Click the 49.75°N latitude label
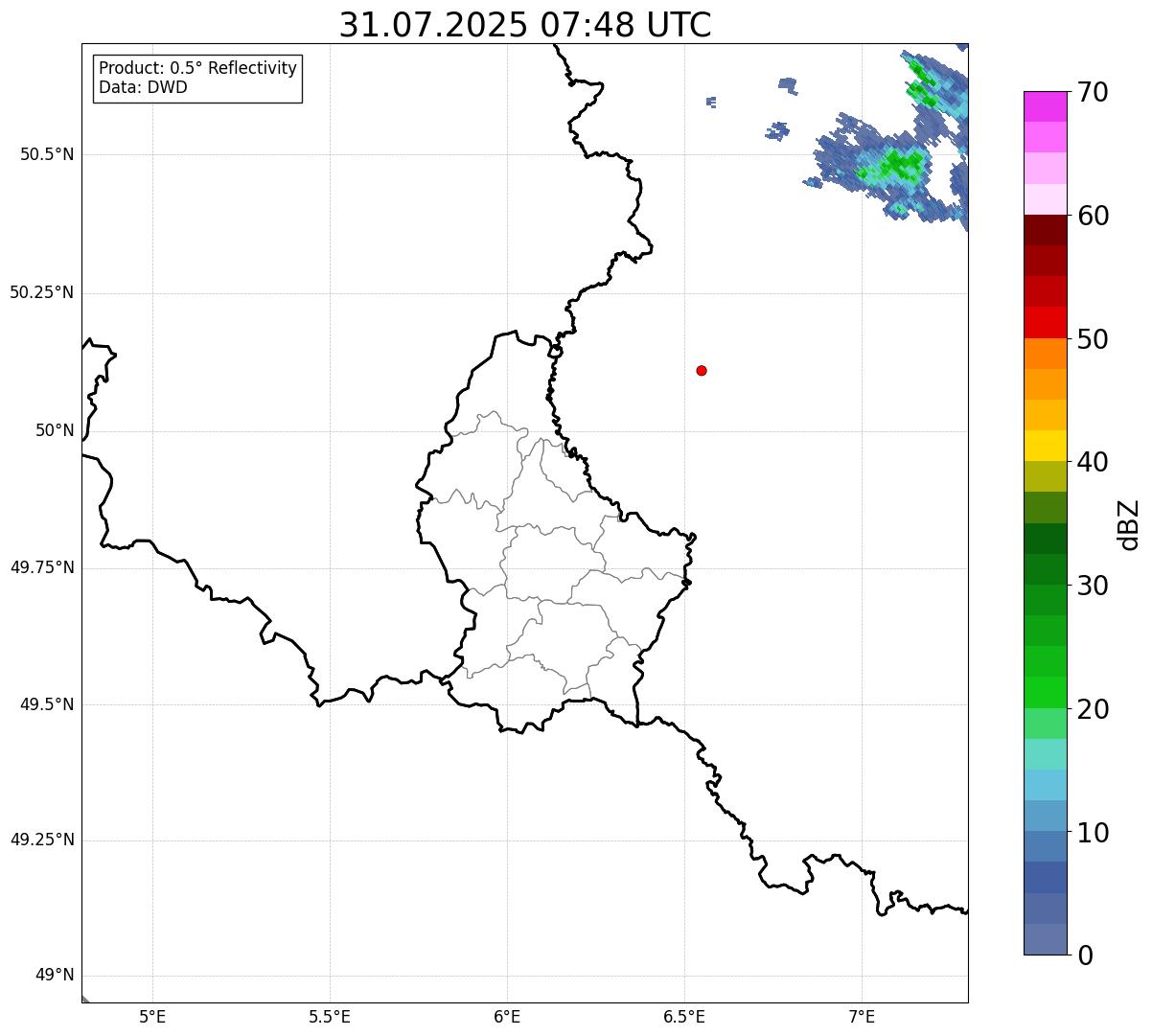The height and width of the screenshot is (1036, 1152). tap(41, 567)
